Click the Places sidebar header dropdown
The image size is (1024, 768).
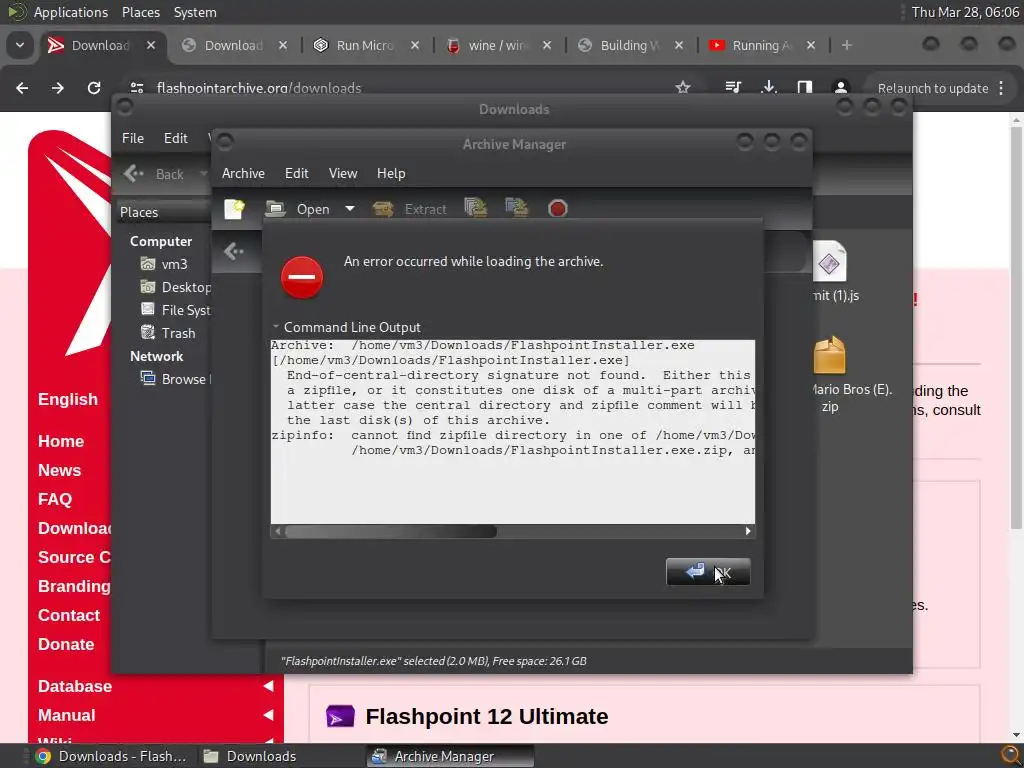click(163, 212)
